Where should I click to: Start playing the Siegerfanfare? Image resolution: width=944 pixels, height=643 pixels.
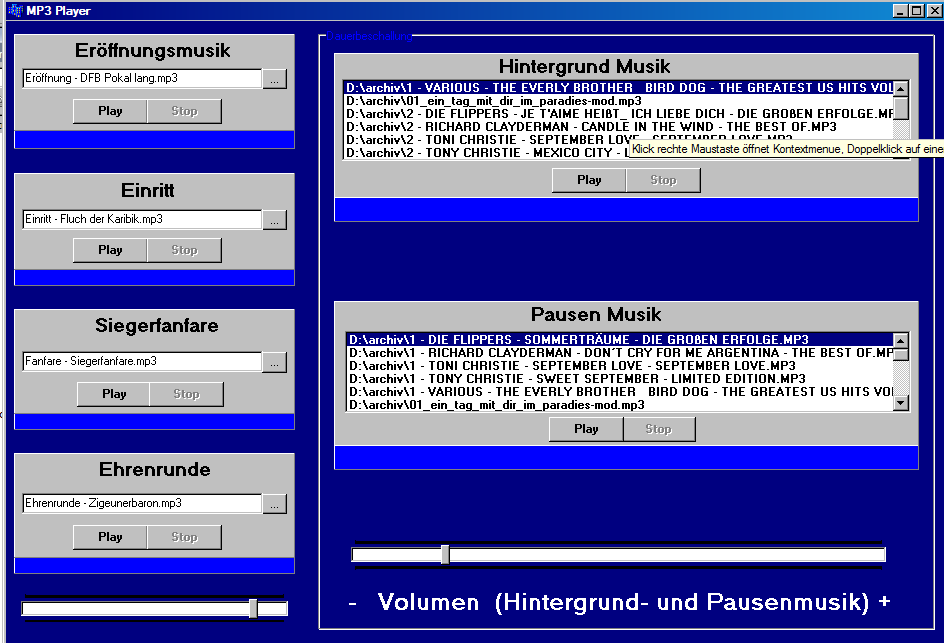[114, 394]
